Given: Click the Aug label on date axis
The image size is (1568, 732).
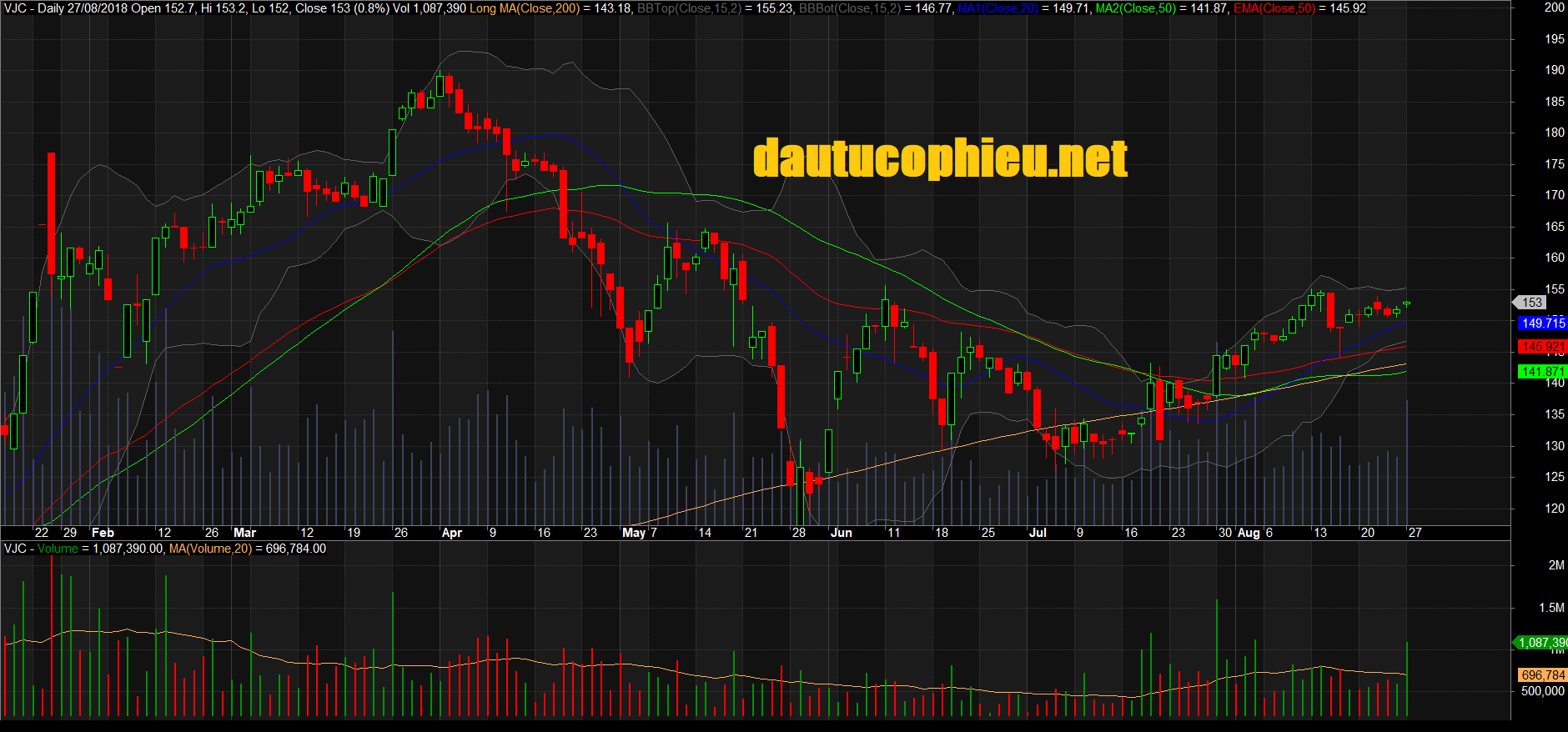Looking at the screenshot, I should coord(1249,533).
